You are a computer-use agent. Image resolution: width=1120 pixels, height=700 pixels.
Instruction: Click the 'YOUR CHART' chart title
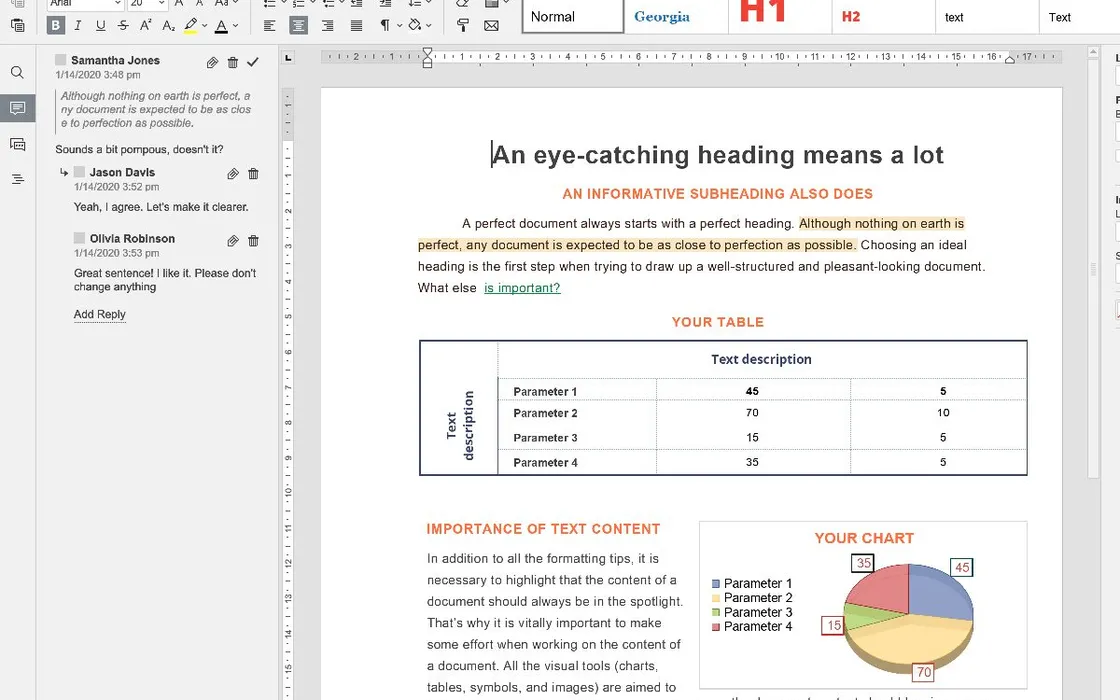click(x=864, y=539)
